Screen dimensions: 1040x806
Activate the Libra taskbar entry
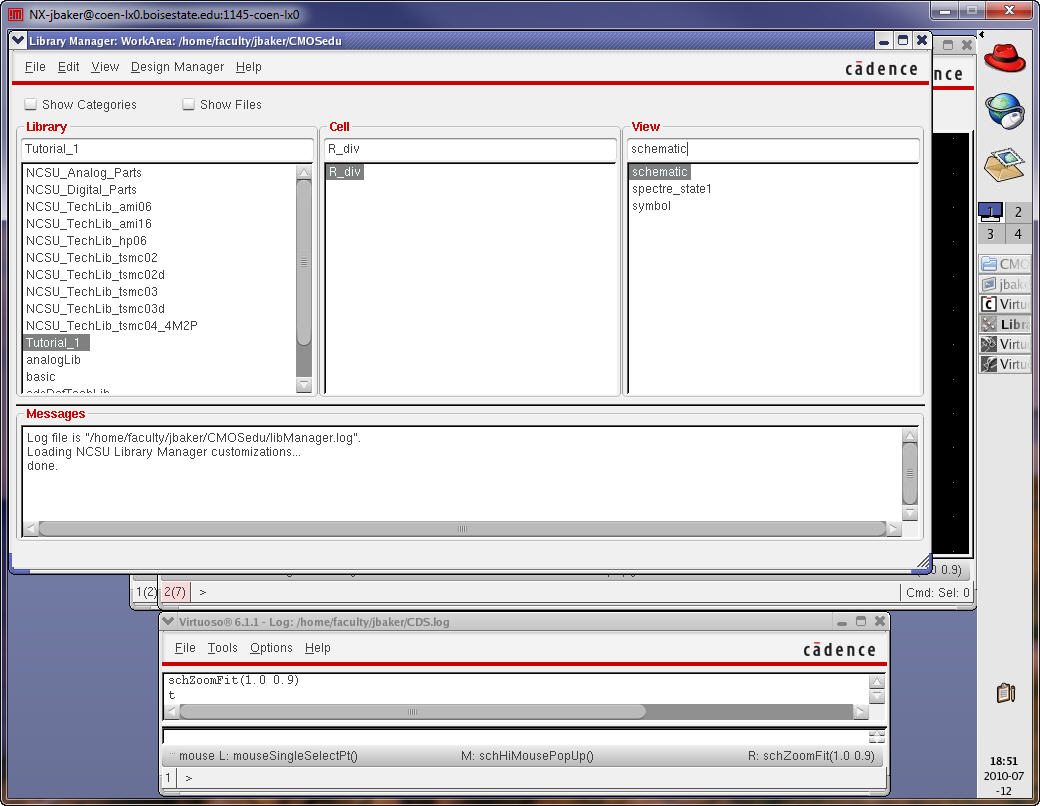coord(1004,324)
